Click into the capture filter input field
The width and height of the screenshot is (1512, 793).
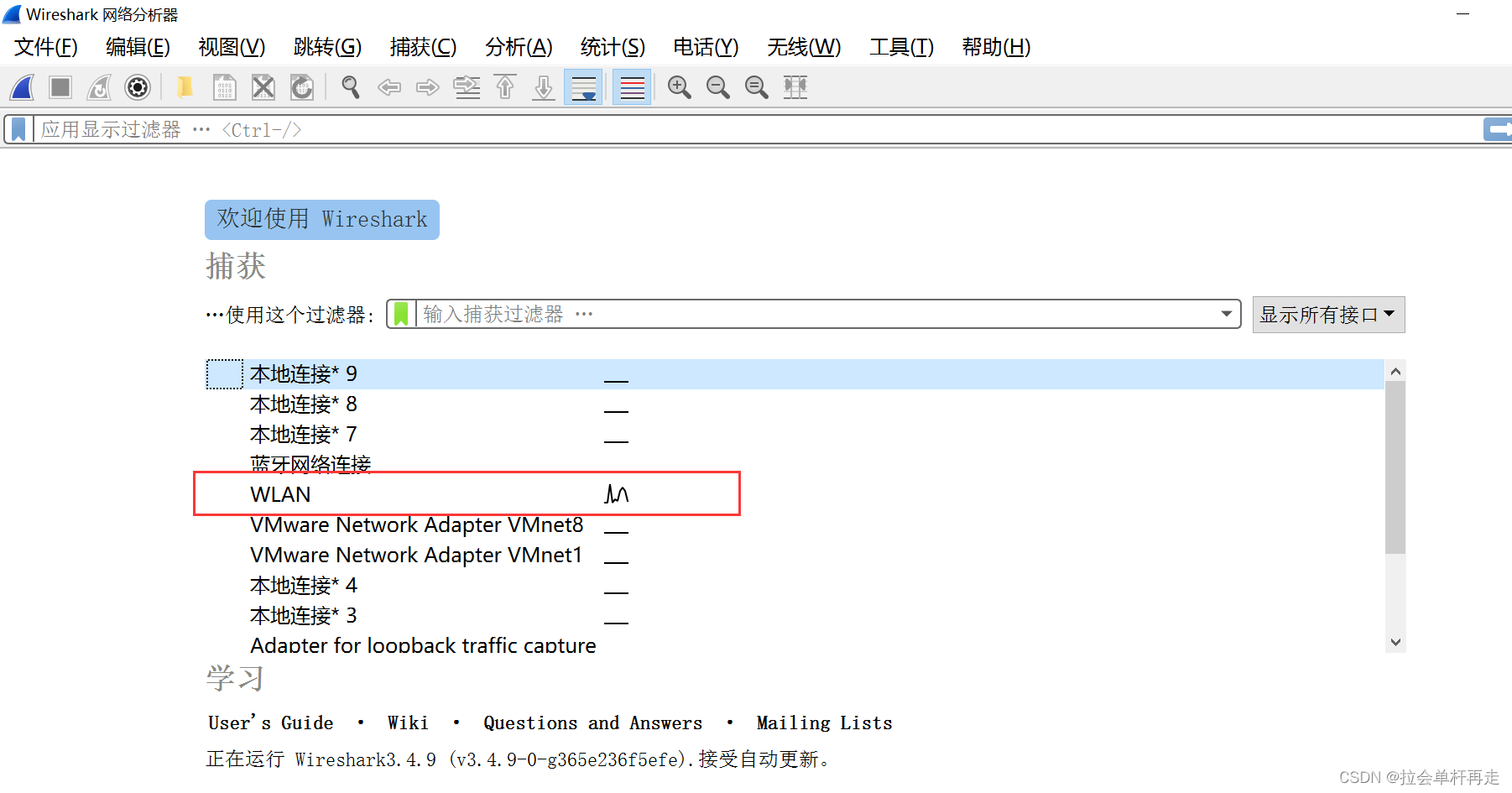pyautogui.click(x=814, y=314)
